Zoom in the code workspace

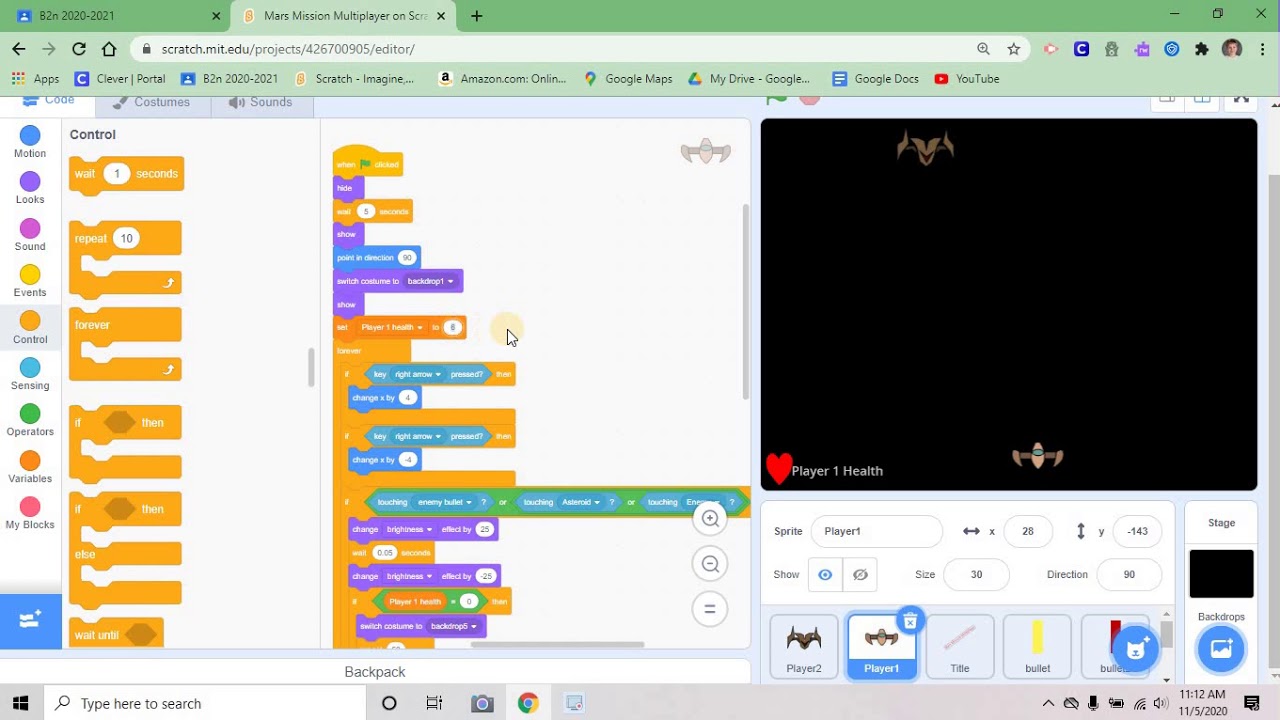(710, 518)
